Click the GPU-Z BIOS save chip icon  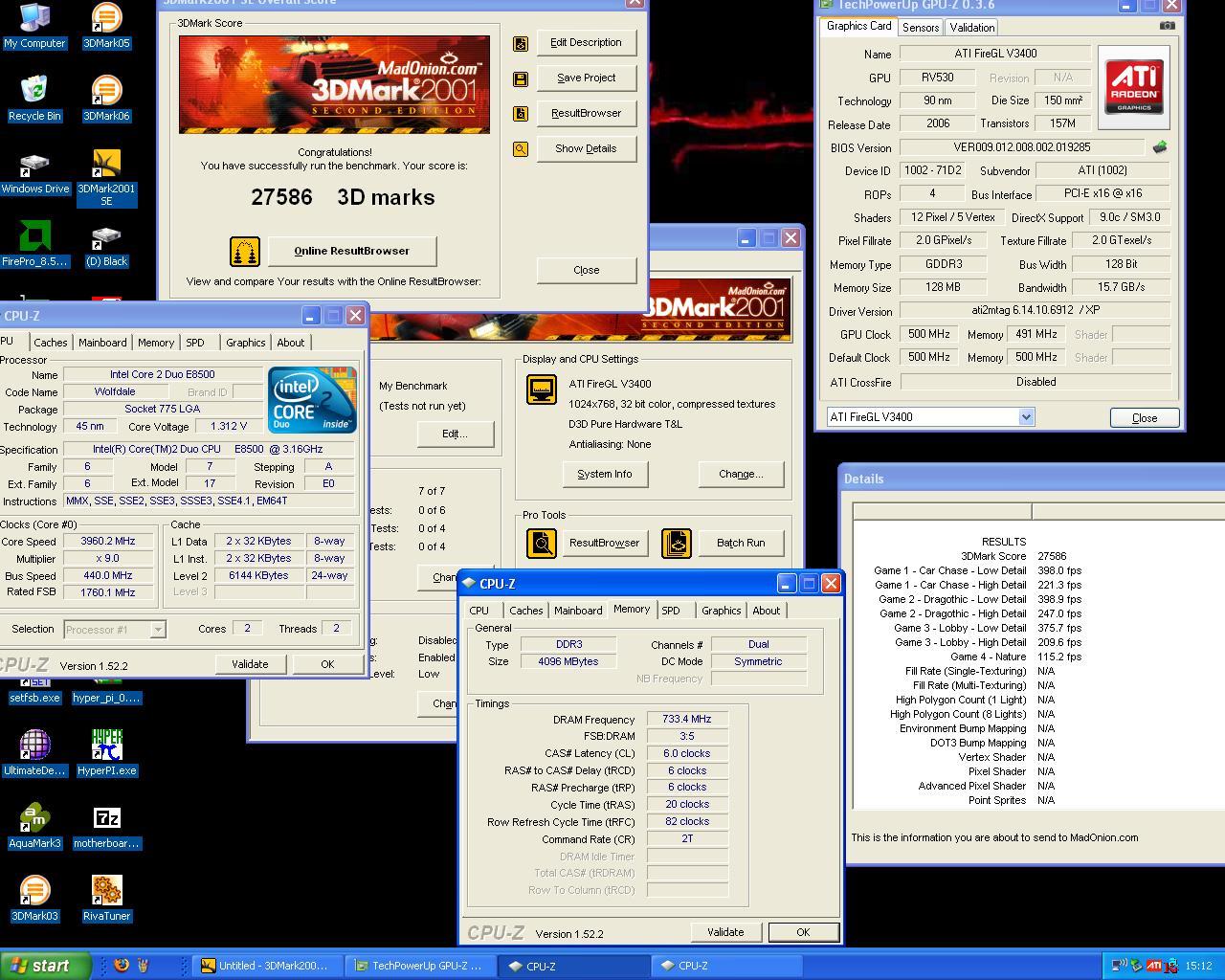pyautogui.click(x=1160, y=147)
